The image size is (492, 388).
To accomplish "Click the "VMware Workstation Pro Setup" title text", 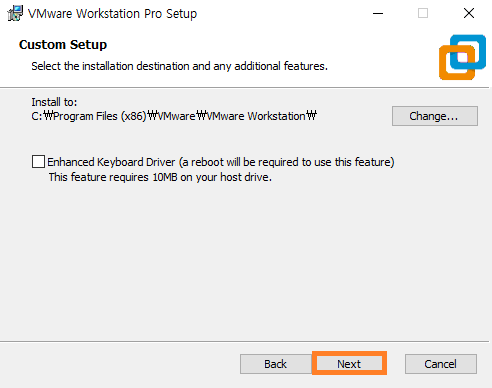I will point(112,13).
